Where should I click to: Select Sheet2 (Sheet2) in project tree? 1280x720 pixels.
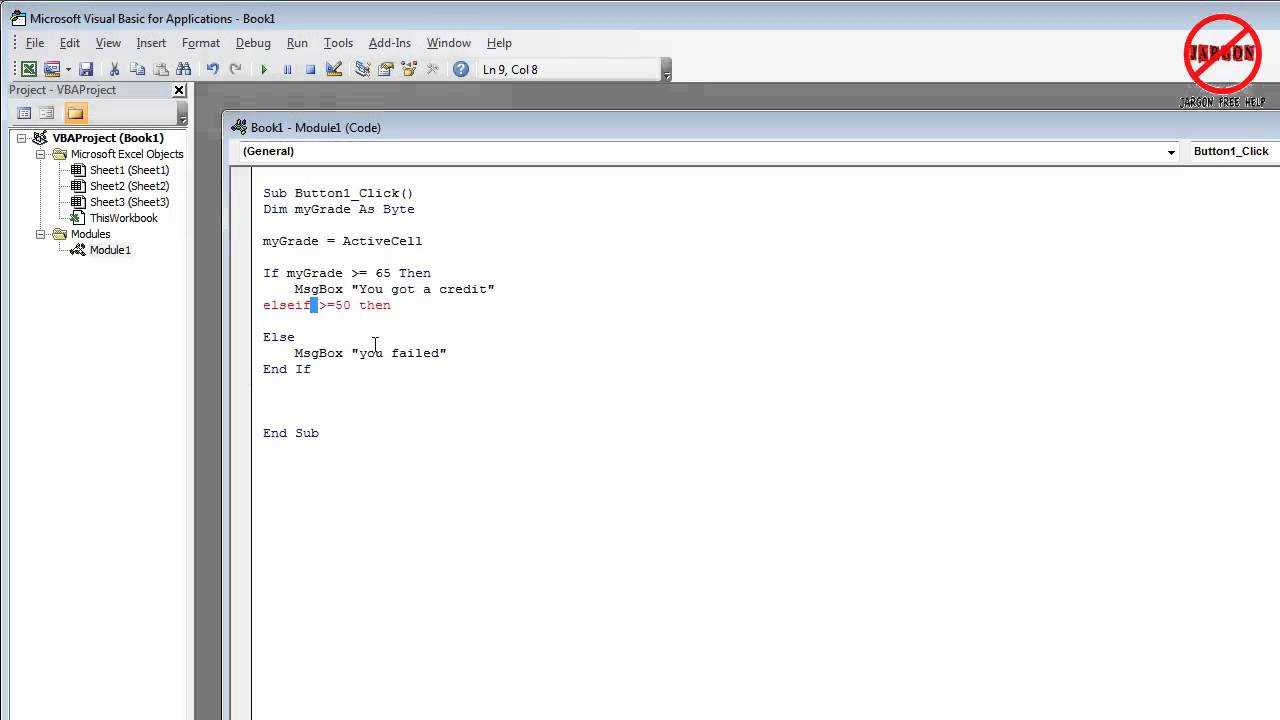[x=129, y=186]
